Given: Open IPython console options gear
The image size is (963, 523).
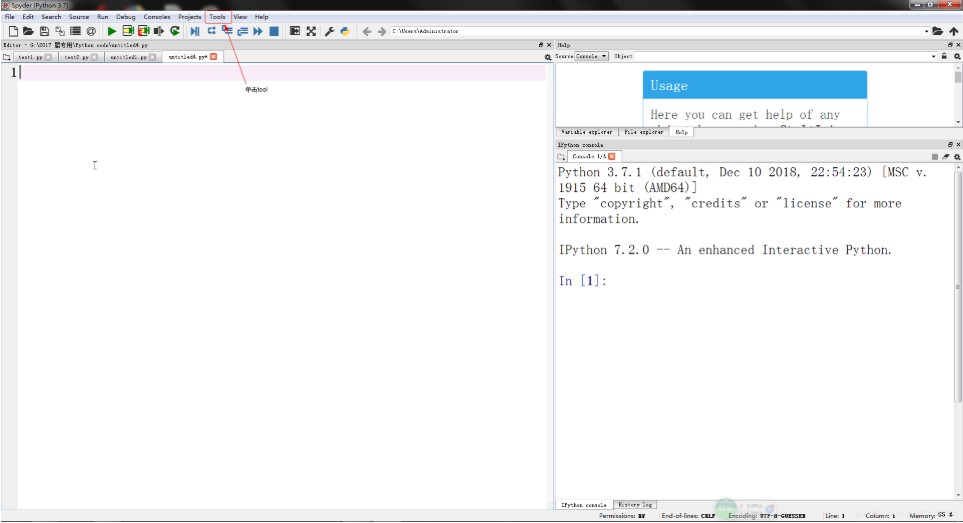Looking at the screenshot, I should click(957, 157).
